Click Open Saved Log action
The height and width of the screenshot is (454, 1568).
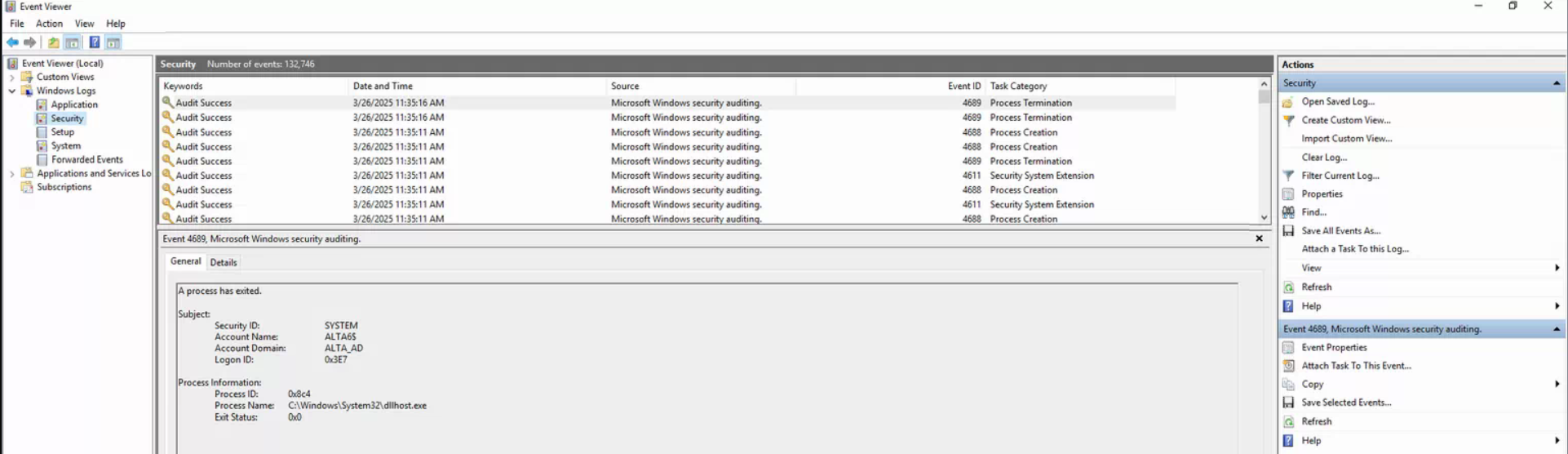(1337, 101)
